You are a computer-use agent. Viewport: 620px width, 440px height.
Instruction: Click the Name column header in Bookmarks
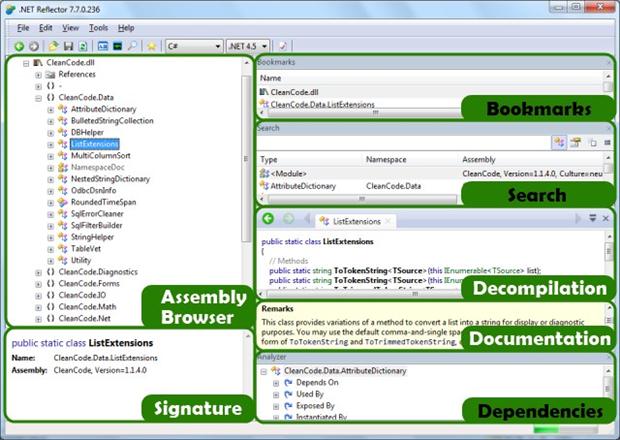pyautogui.click(x=430, y=78)
